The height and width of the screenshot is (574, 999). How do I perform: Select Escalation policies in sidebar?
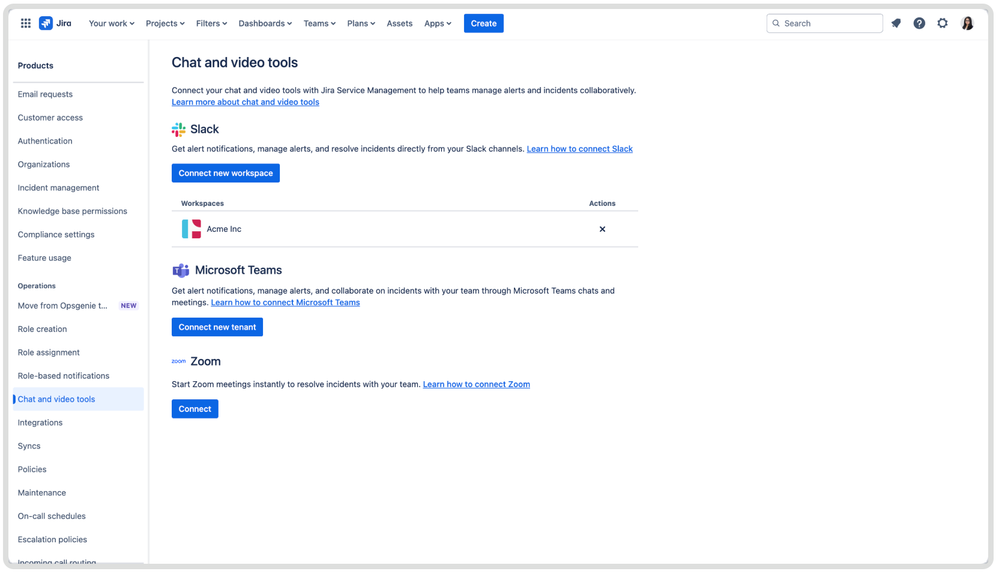pos(78,540)
